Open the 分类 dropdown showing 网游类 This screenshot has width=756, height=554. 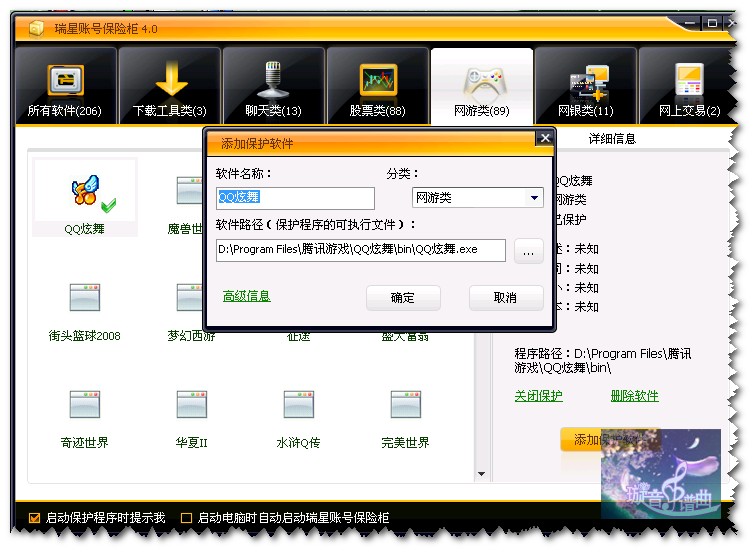(x=477, y=198)
